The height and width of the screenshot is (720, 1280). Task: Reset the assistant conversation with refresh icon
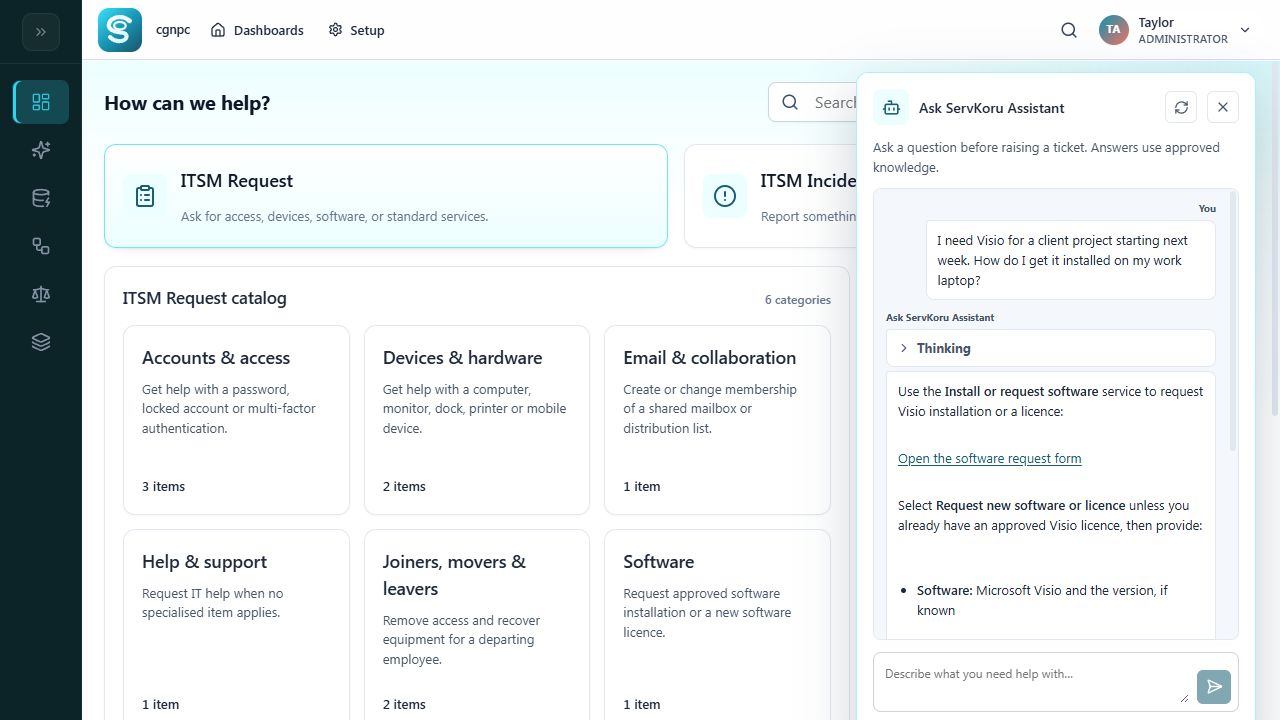pos(1181,107)
